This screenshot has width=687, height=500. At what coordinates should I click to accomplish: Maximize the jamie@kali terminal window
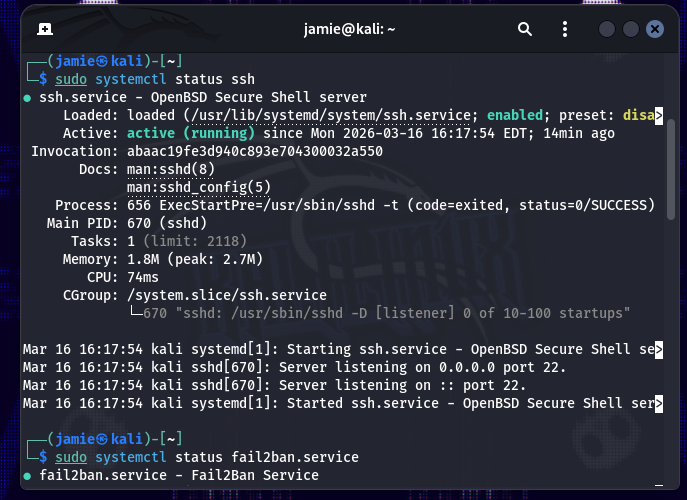point(630,29)
